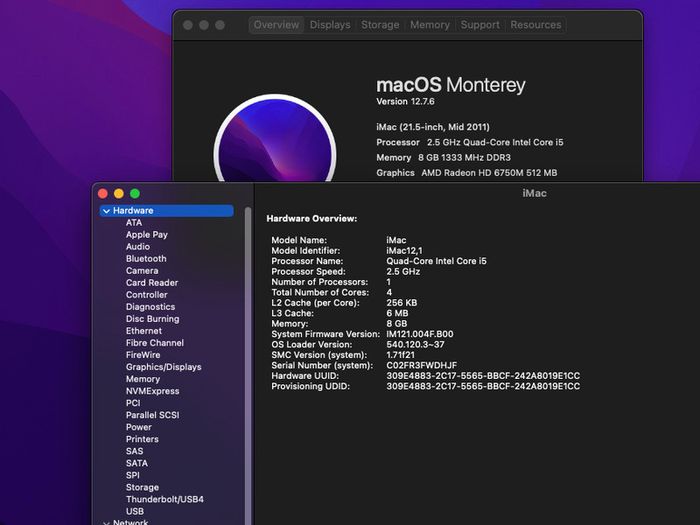Select Storage in the System Information sidebar
The width and height of the screenshot is (700, 525).
pyautogui.click(x=142, y=488)
